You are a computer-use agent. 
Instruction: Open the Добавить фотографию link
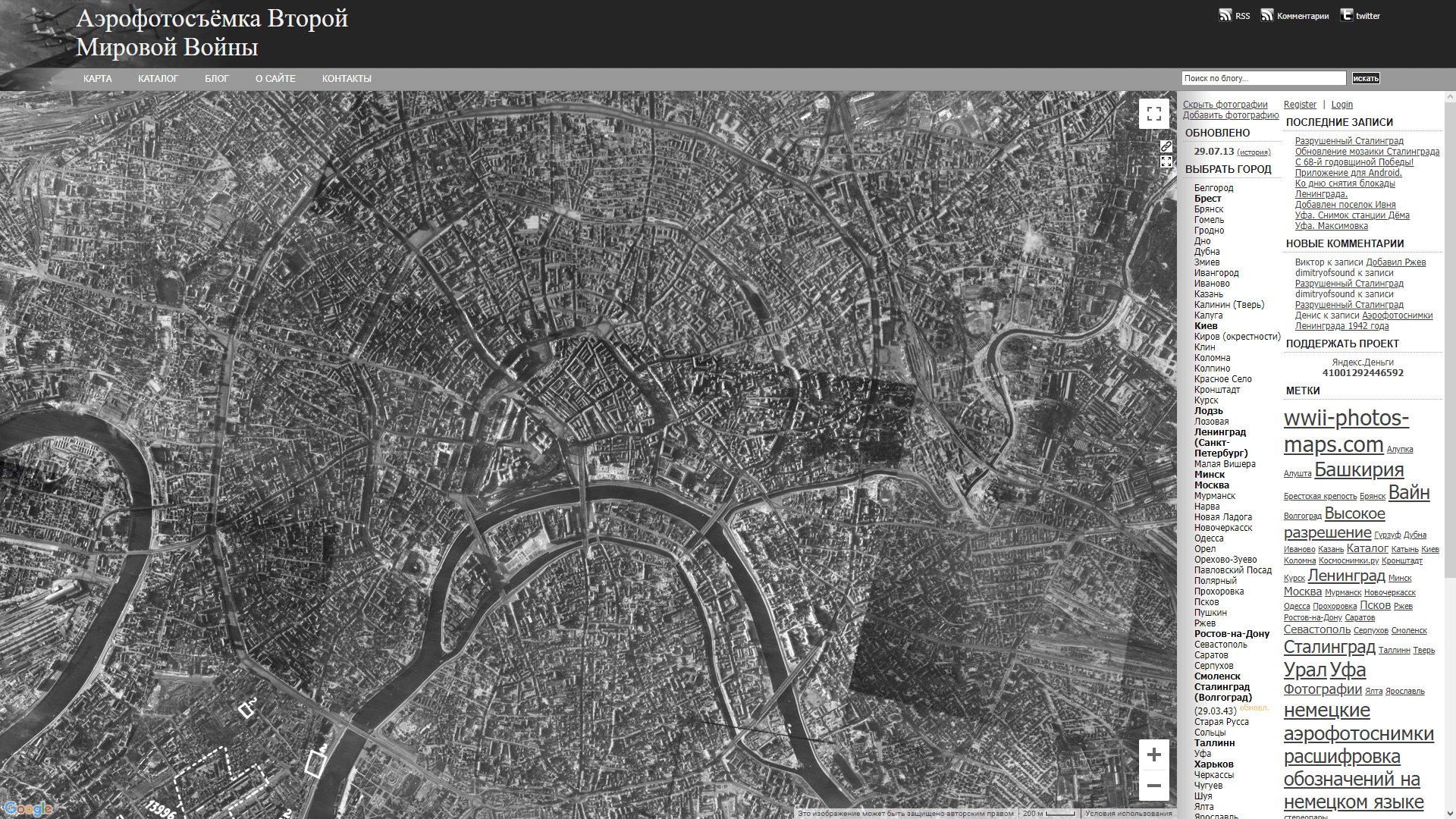1230,115
